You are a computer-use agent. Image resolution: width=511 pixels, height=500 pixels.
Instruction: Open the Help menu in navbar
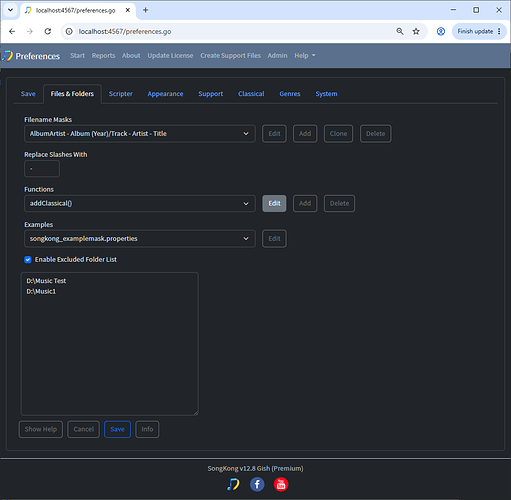[x=305, y=56]
